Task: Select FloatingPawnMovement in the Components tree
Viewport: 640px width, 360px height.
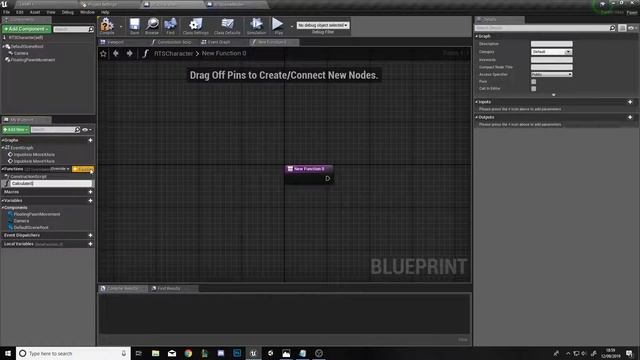Action: click(33, 60)
